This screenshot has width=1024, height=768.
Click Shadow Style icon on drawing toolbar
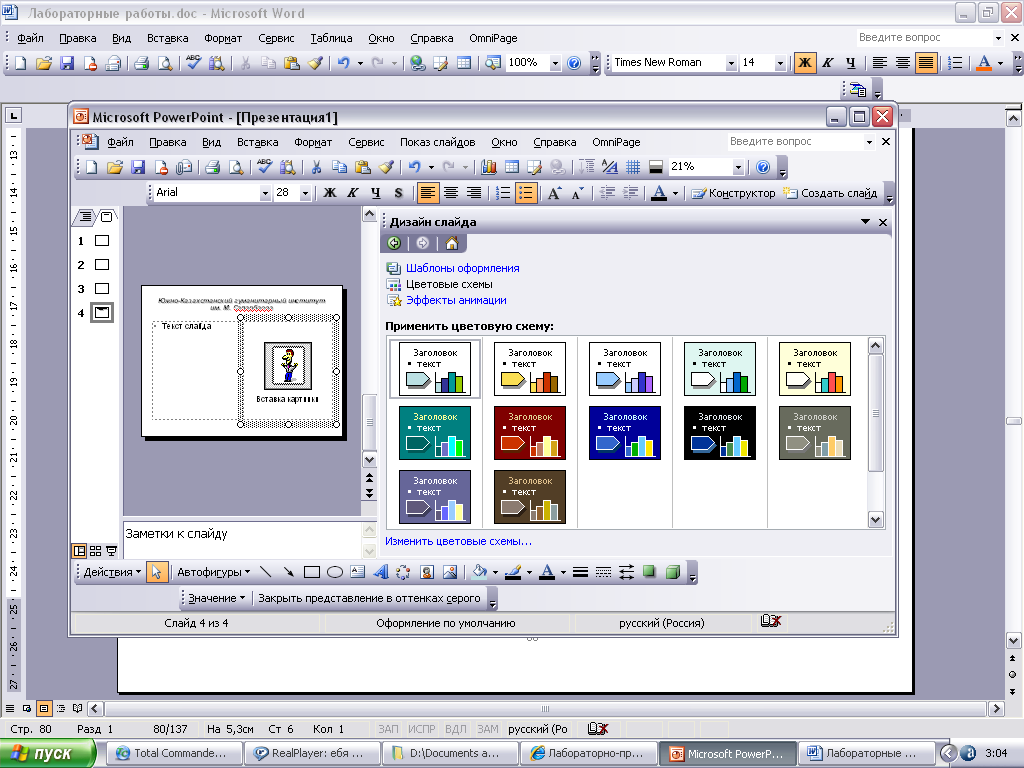[649, 572]
